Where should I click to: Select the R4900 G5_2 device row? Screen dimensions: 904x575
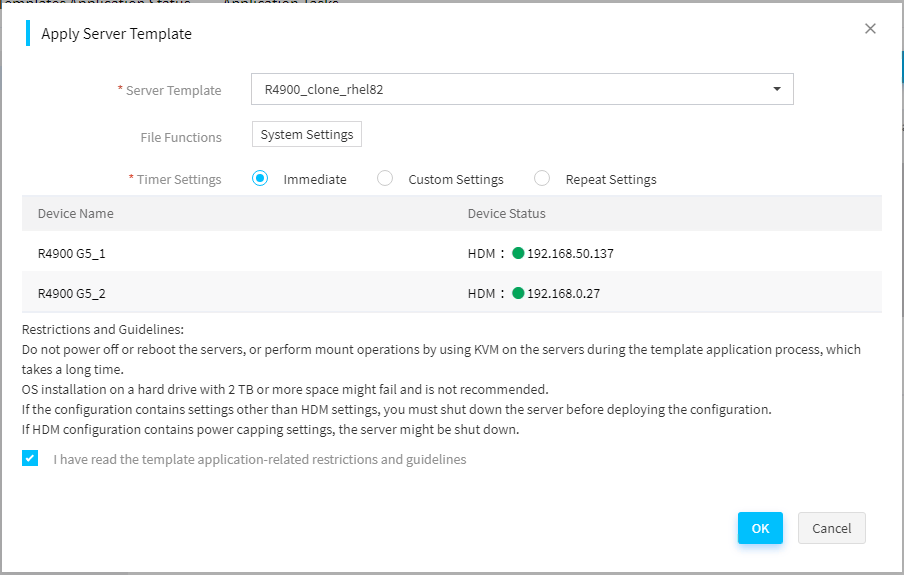tap(451, 293)
